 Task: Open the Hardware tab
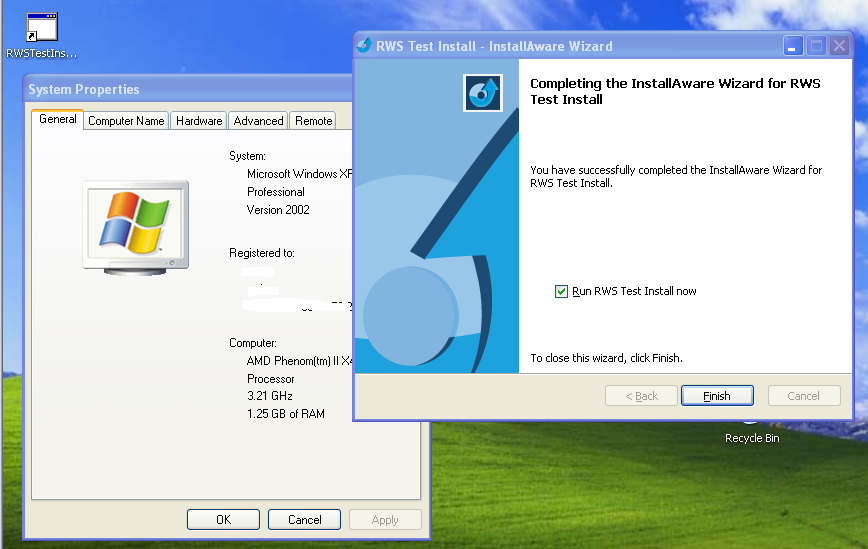pyautogui.click(x=199, y=121)
